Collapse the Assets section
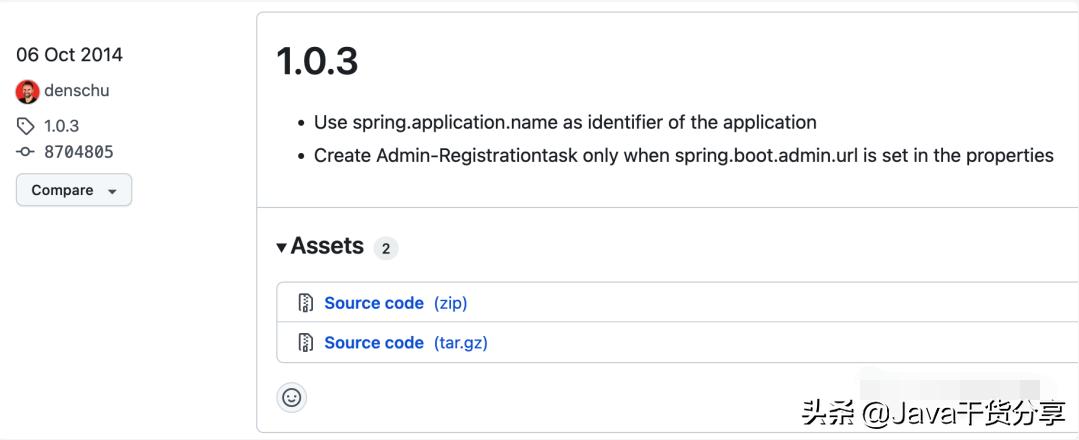Viewport: 1079px width, 440px height. (x=320, y=246)
